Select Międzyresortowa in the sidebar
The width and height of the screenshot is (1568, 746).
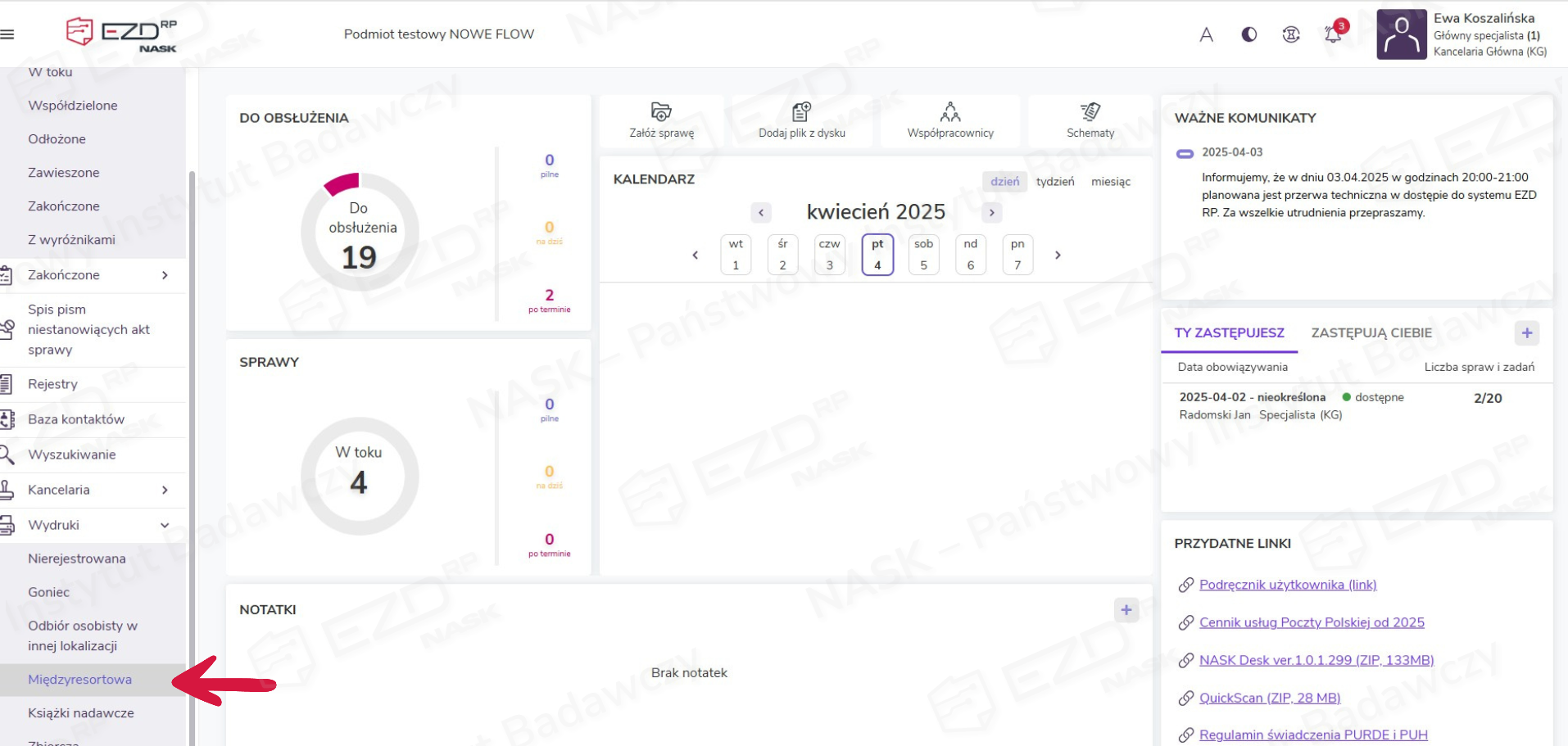pyautogui.click(x=79, y=680)
